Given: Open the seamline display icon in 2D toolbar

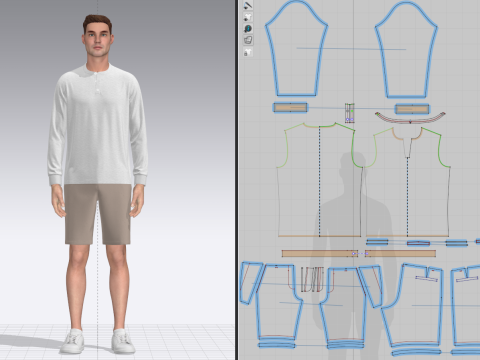Looking at the screenshot, I should coord(248,5).
